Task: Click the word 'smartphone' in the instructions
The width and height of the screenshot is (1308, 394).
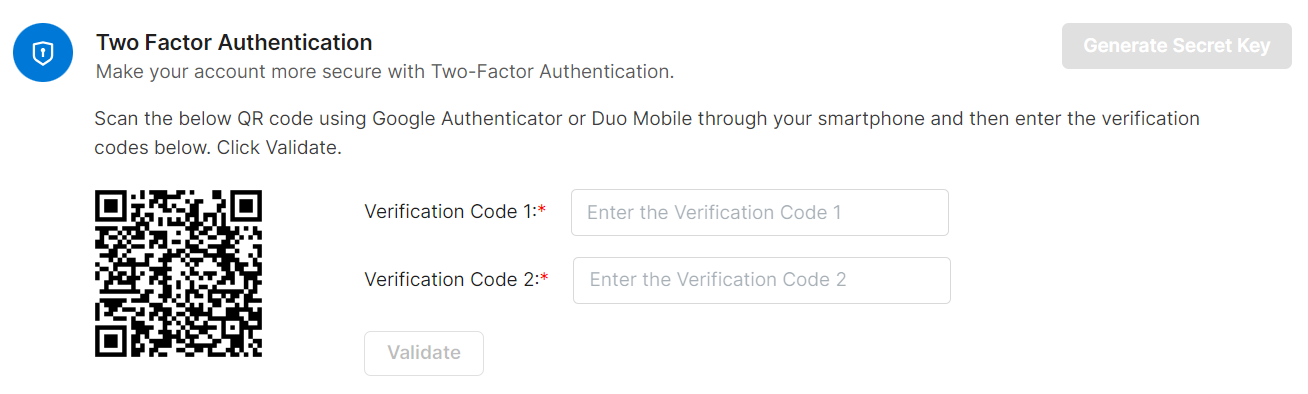Action: (x=872, y=119)
